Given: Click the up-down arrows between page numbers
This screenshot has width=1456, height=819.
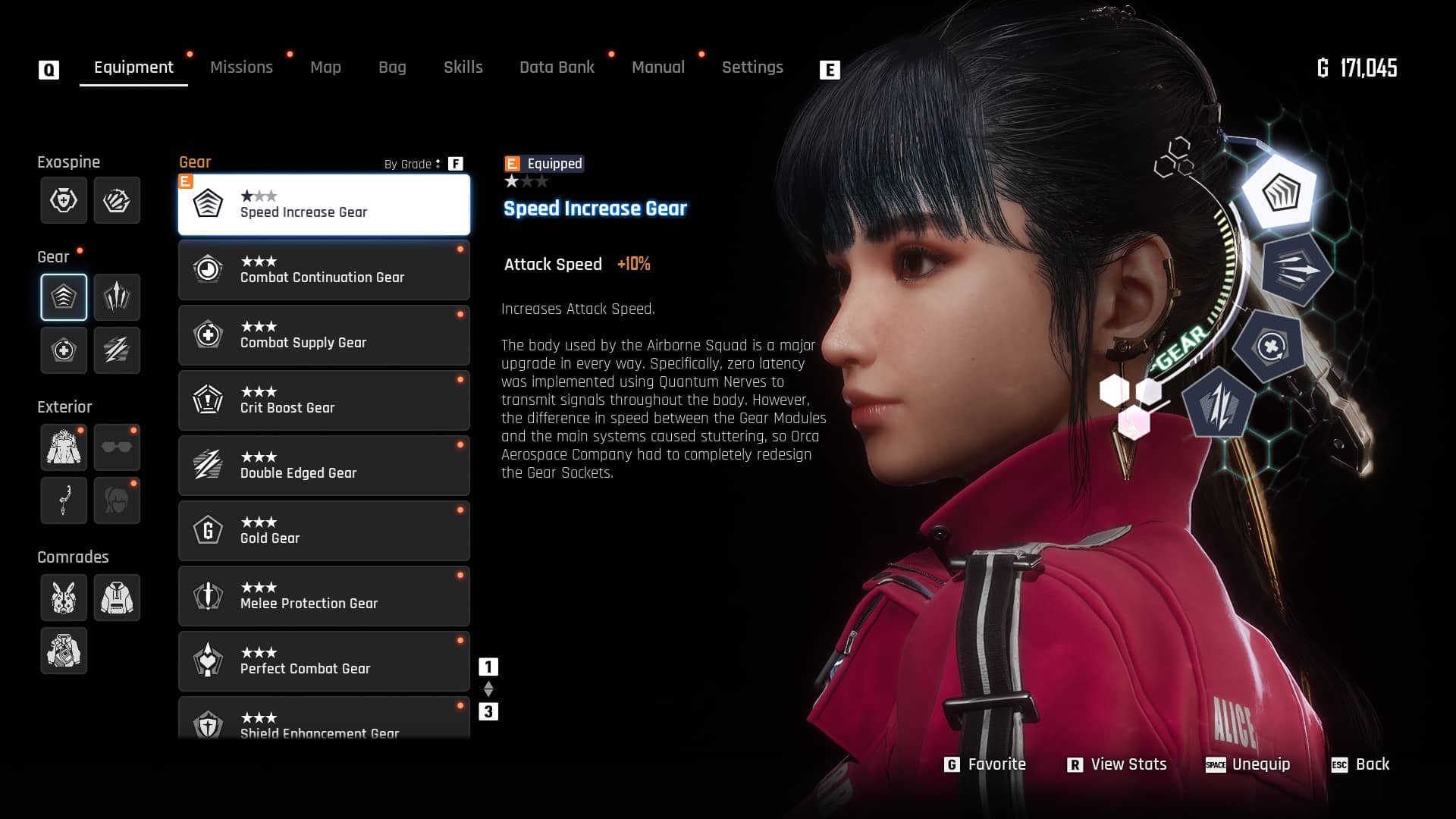Looking at the screenshot, I should [x=488, y=689].
